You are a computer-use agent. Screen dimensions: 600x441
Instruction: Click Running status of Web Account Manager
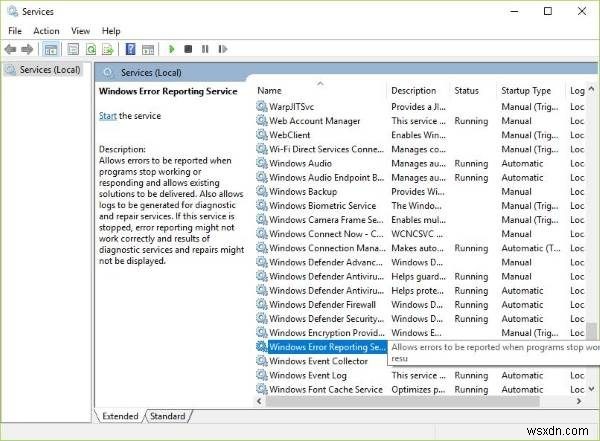(471, 121)
